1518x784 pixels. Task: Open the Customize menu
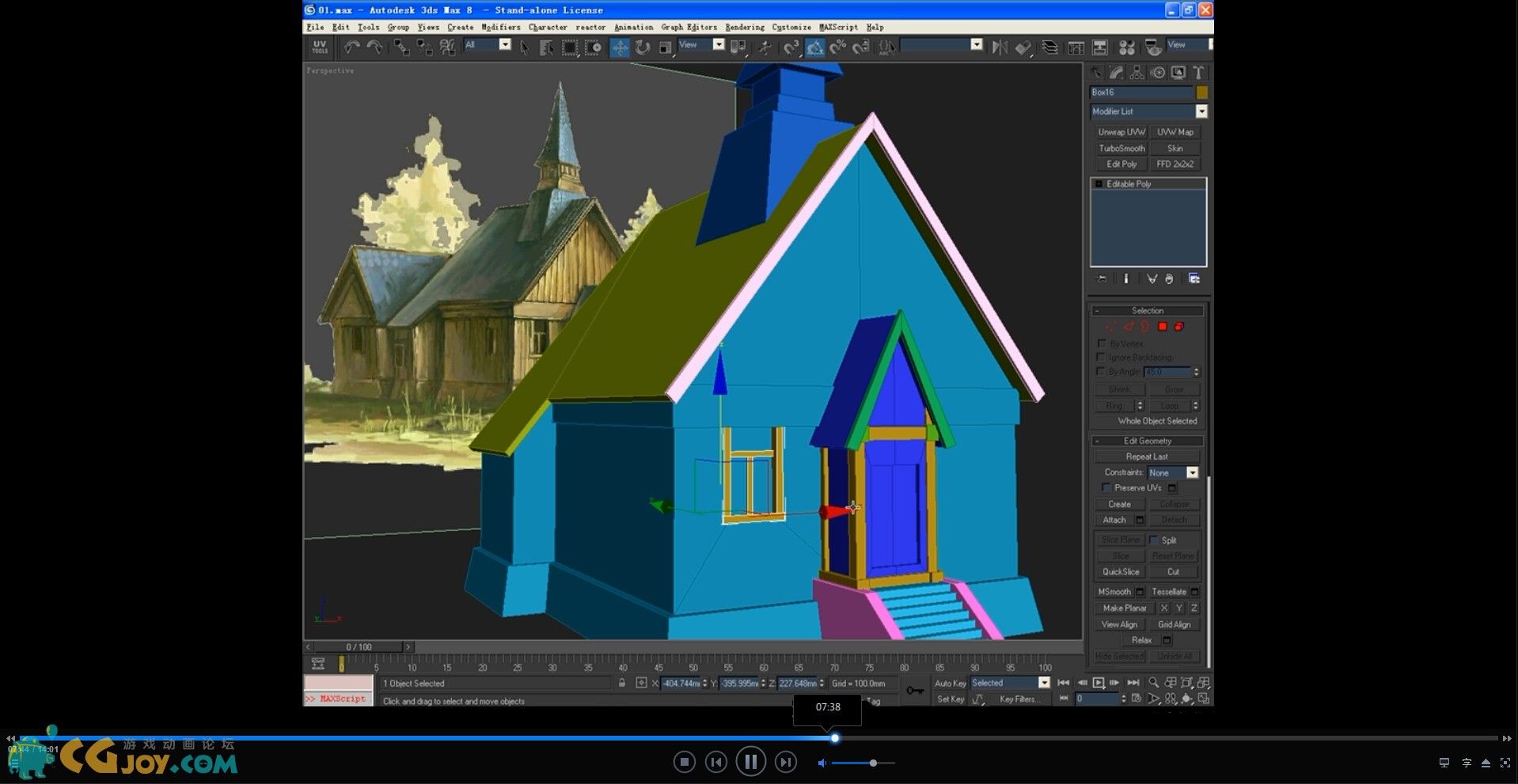[x=791, y=27]
